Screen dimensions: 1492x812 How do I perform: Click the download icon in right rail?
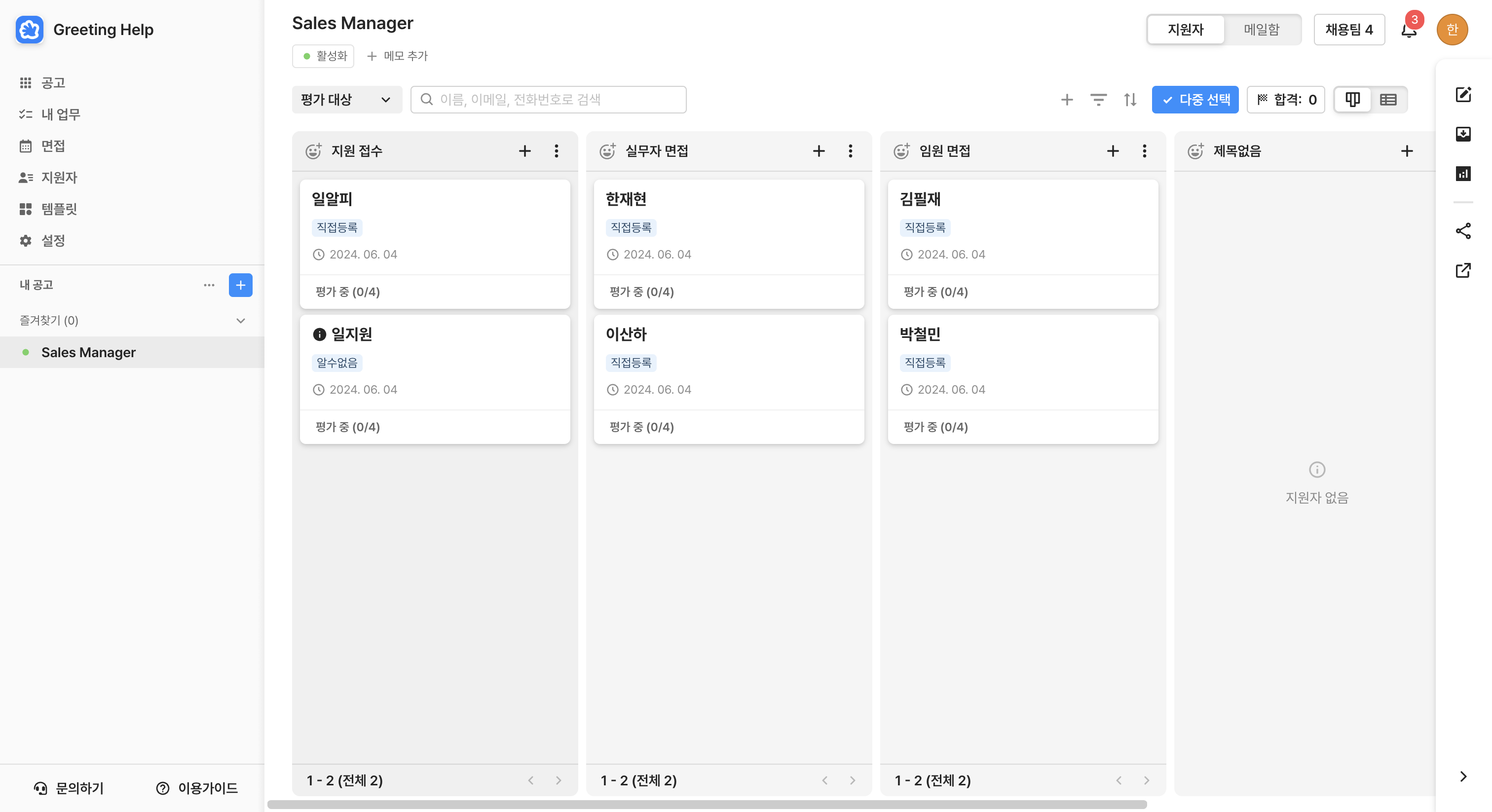(1463, 134)
